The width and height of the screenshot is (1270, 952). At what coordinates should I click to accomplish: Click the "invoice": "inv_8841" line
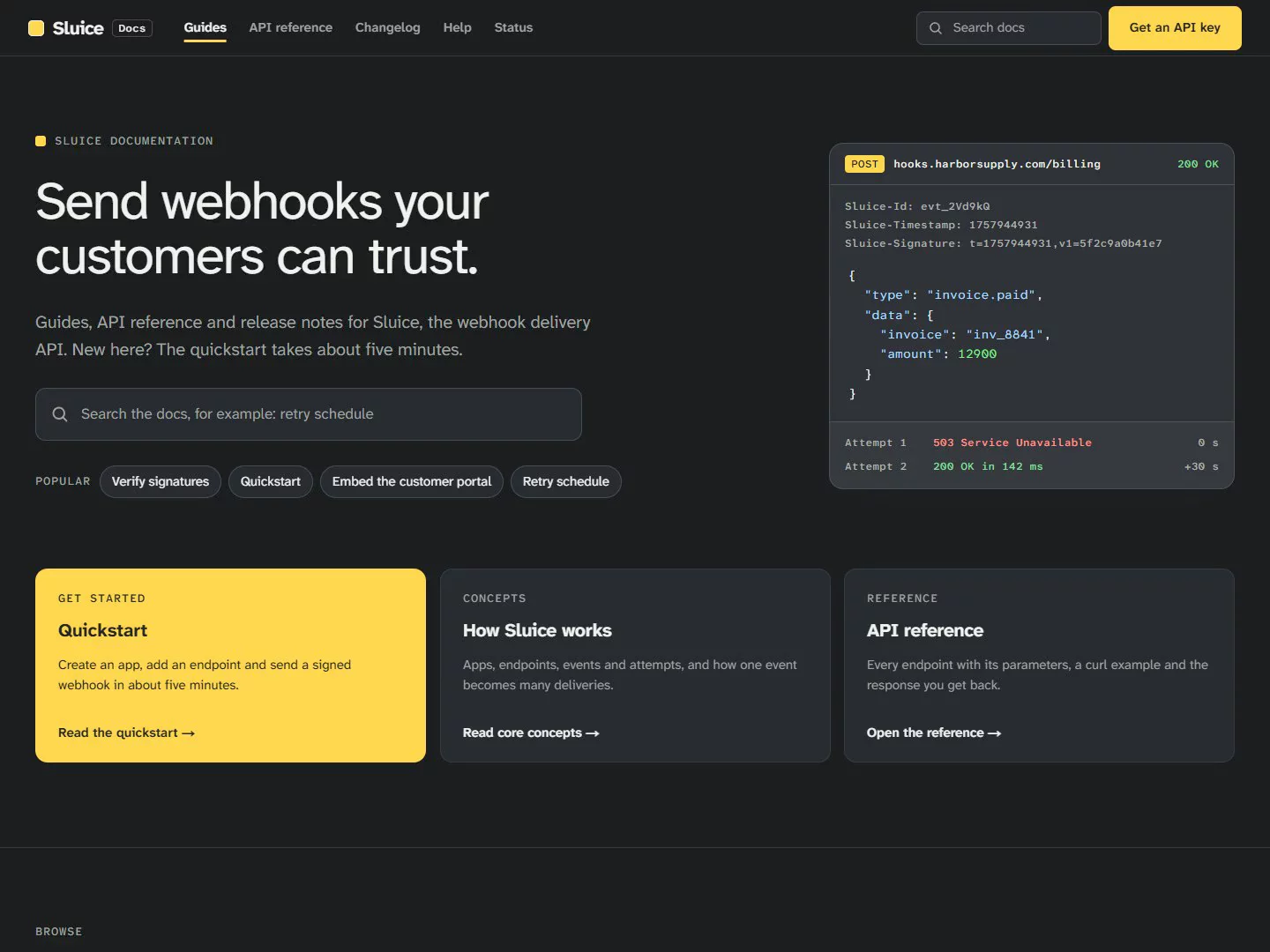click(x=965, y=334)
